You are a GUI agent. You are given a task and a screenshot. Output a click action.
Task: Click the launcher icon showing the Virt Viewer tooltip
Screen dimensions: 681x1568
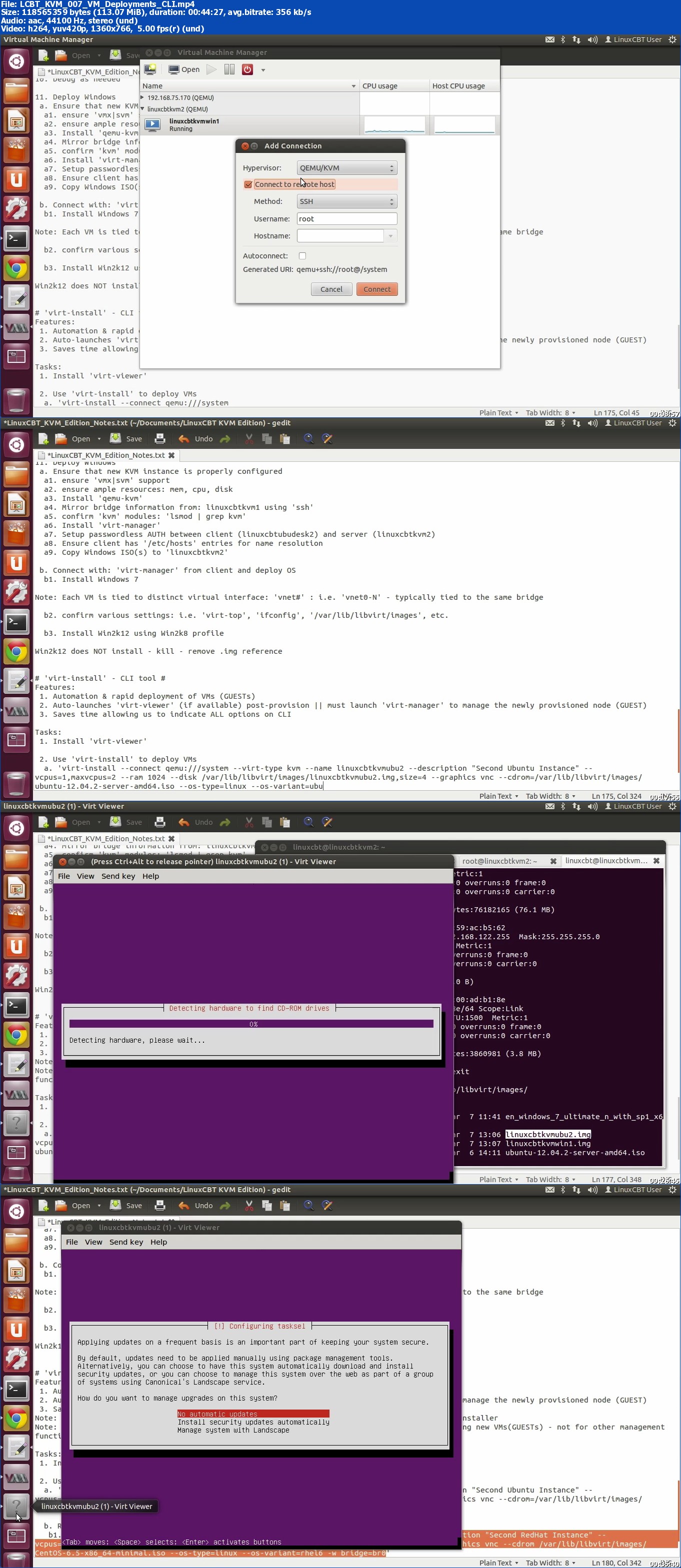point(16,1507)
